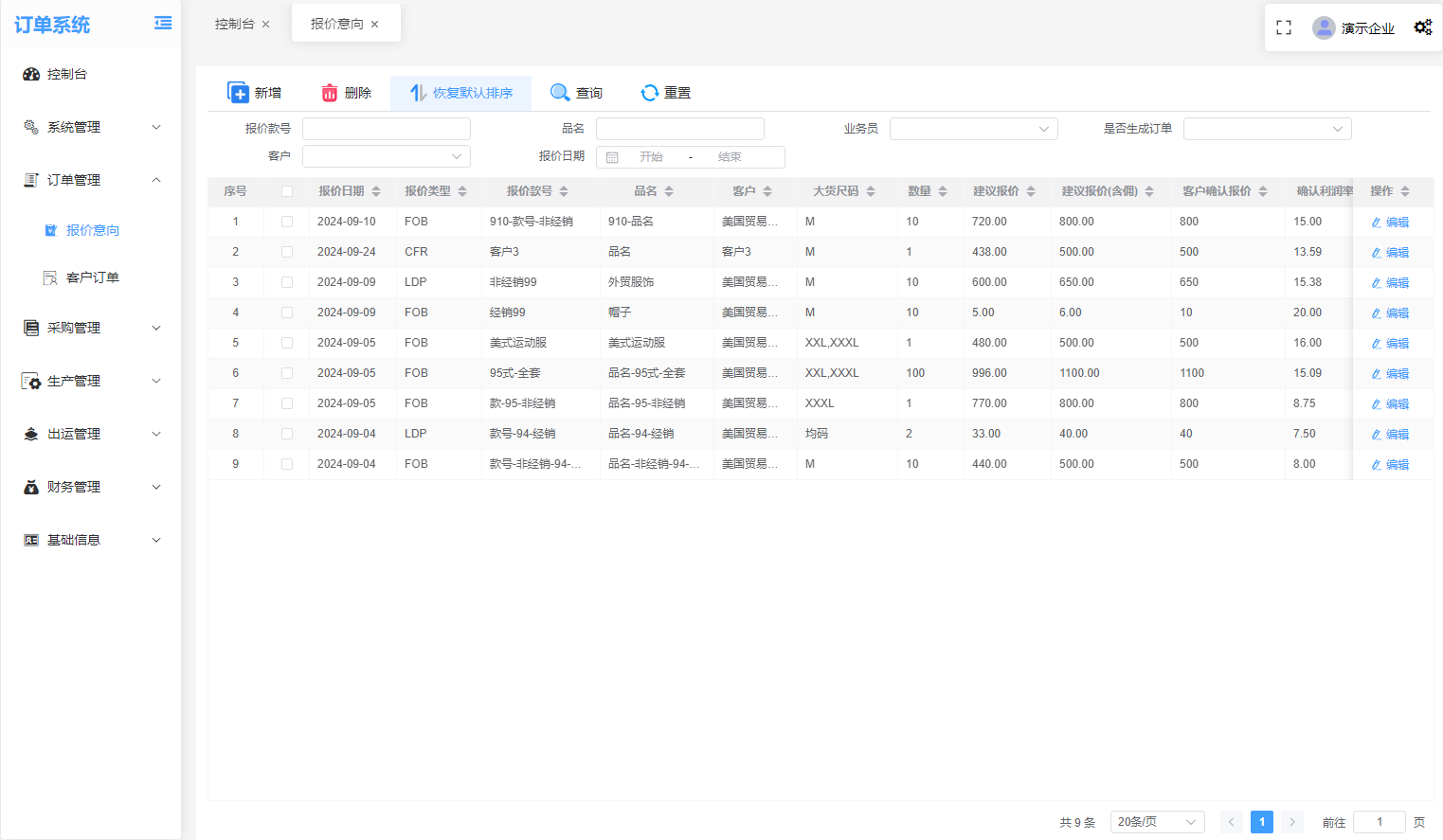This screenshot has height=840, width=1443.
Task: Click the 查询 magnifier icon
Action: [560, 92]
